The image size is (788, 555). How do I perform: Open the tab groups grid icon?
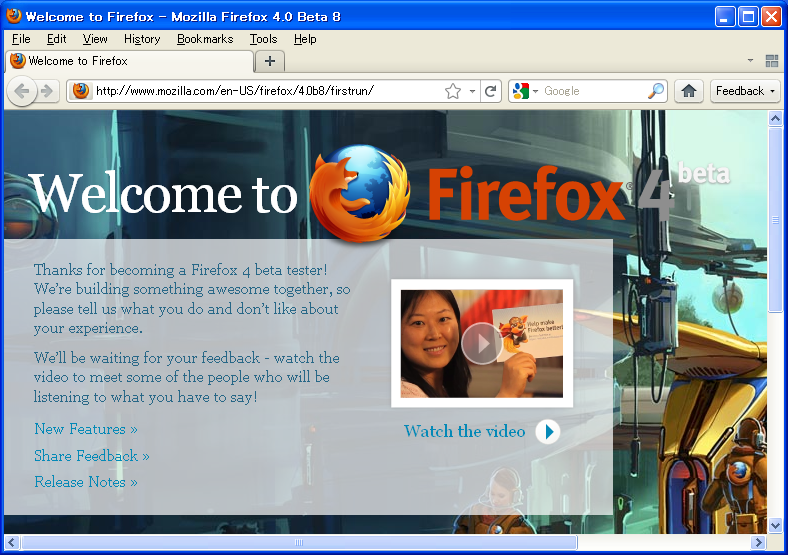click(x=771, y=61)
